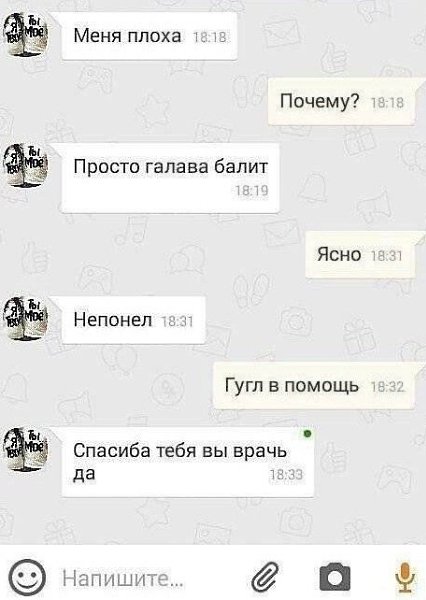The height and width of the screenshot is (600, 426).
Task: Tap the microphone voice message icon
Action: [405, 577]
